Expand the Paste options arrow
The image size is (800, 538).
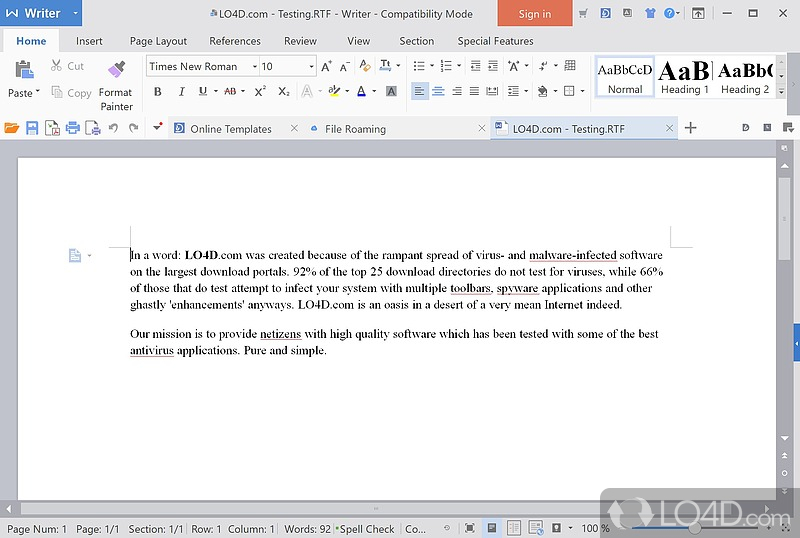point(38,93)
